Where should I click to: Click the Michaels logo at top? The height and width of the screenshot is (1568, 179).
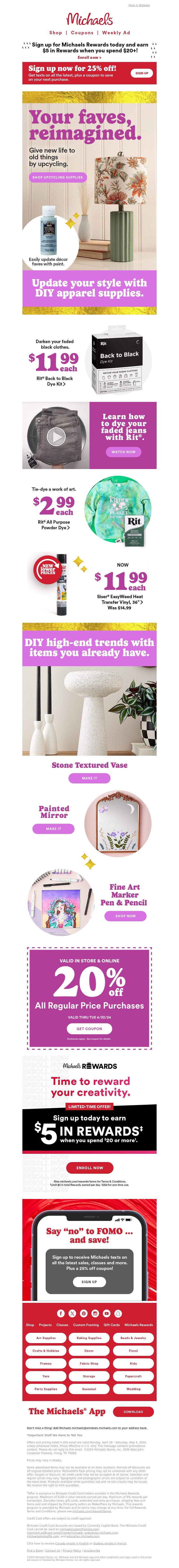click(89, 19)
